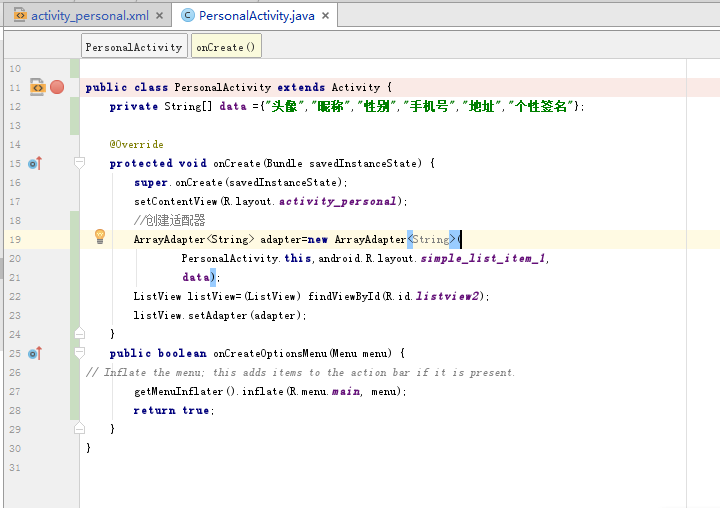
Task: Click listView.setAdapter(adapter) statement
Action: click(x=219, y=315)
